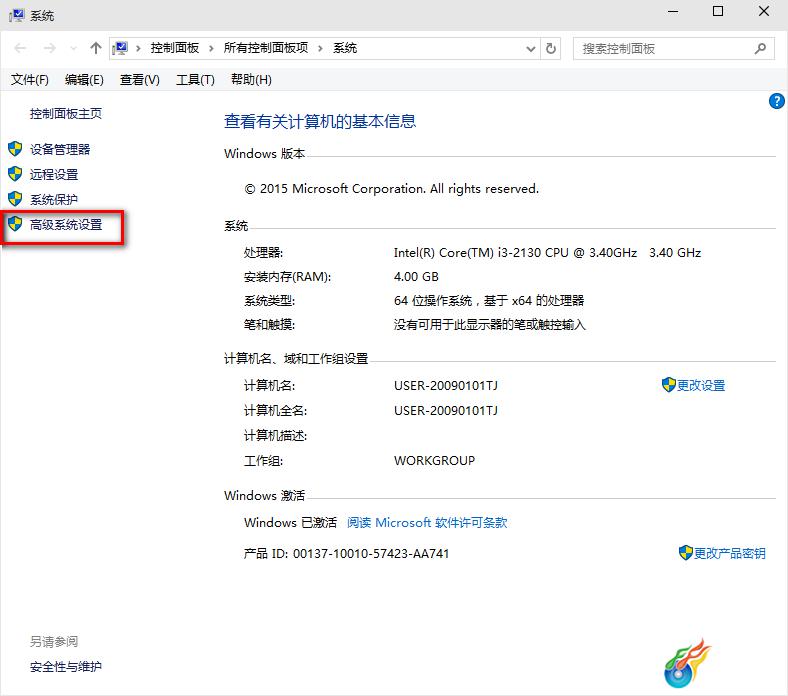The height and width of the screenshot is (696, 788).
Task: Click shield icon beside 更改产品密钥
Action: [x=685, y=553]
